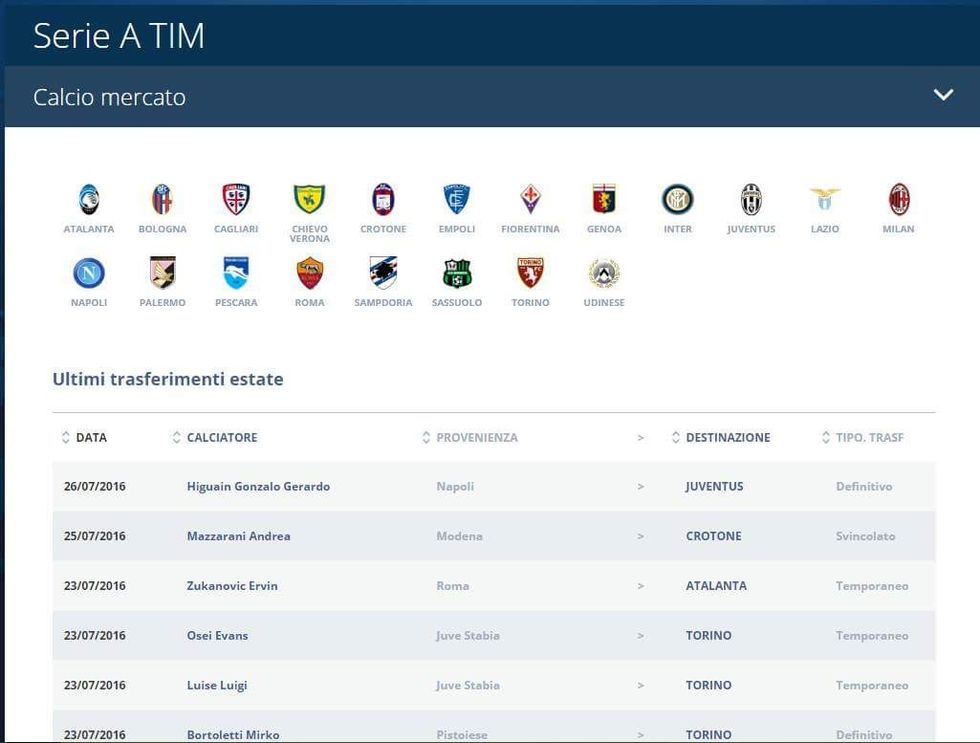Select the Atalanta club crest
Screen dimensions: 980x743
click(89, 197)
